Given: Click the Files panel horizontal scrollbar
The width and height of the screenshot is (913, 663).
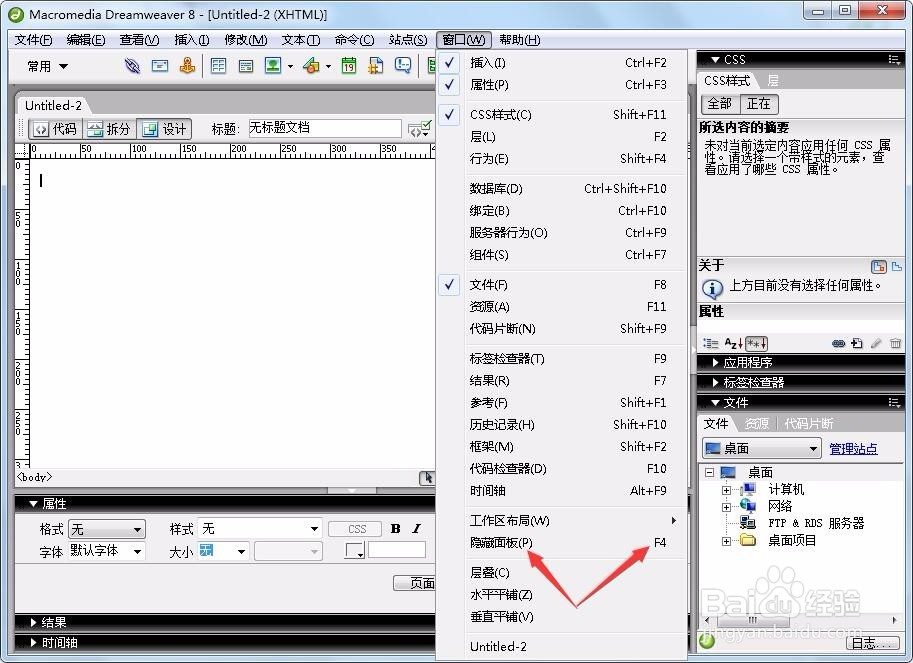Looking at the screenshot, I should (800, 621).
